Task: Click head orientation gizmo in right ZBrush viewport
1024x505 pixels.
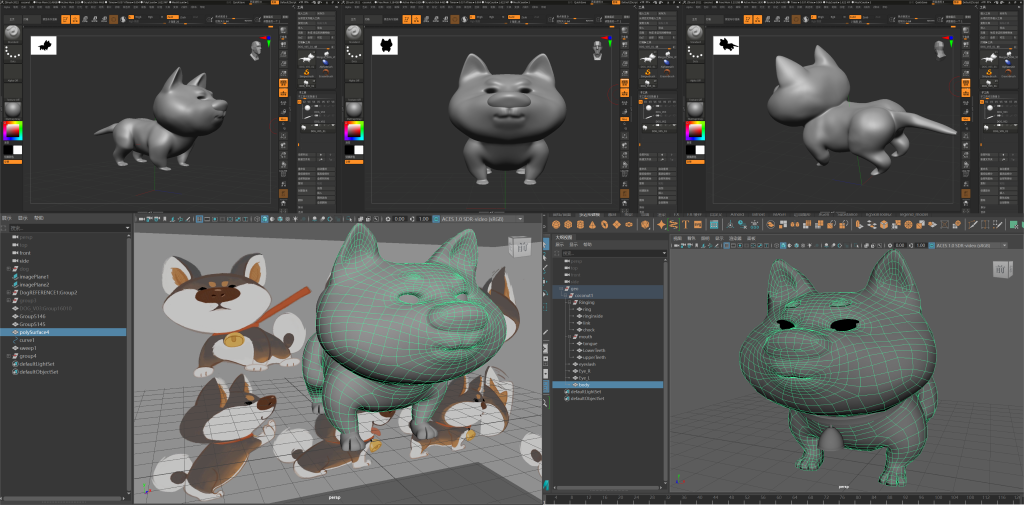Action: tap(939, 50)
